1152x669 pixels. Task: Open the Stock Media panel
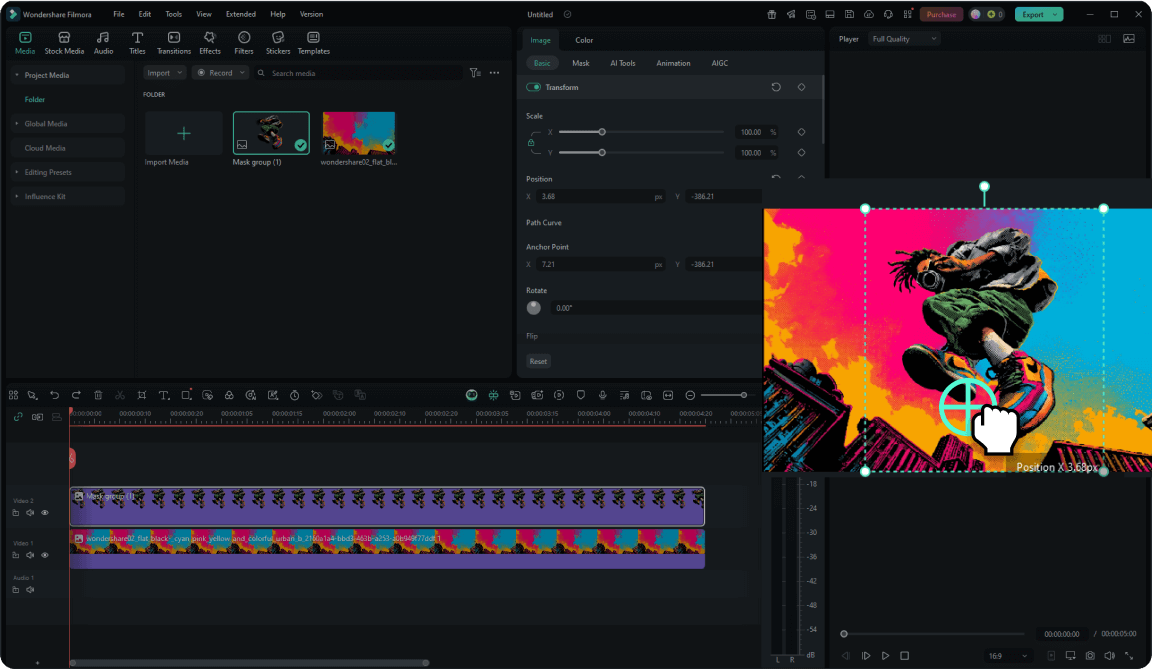point(64,43)
